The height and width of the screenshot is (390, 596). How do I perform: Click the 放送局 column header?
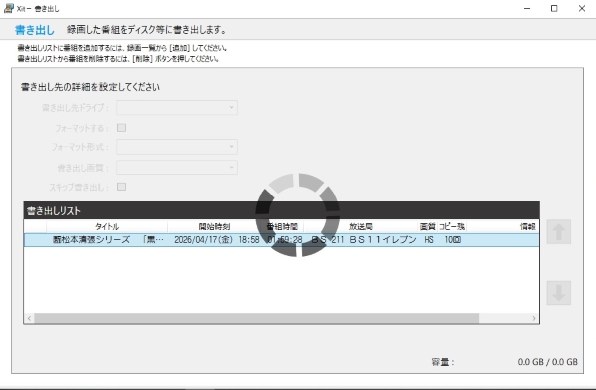[361, 227]
